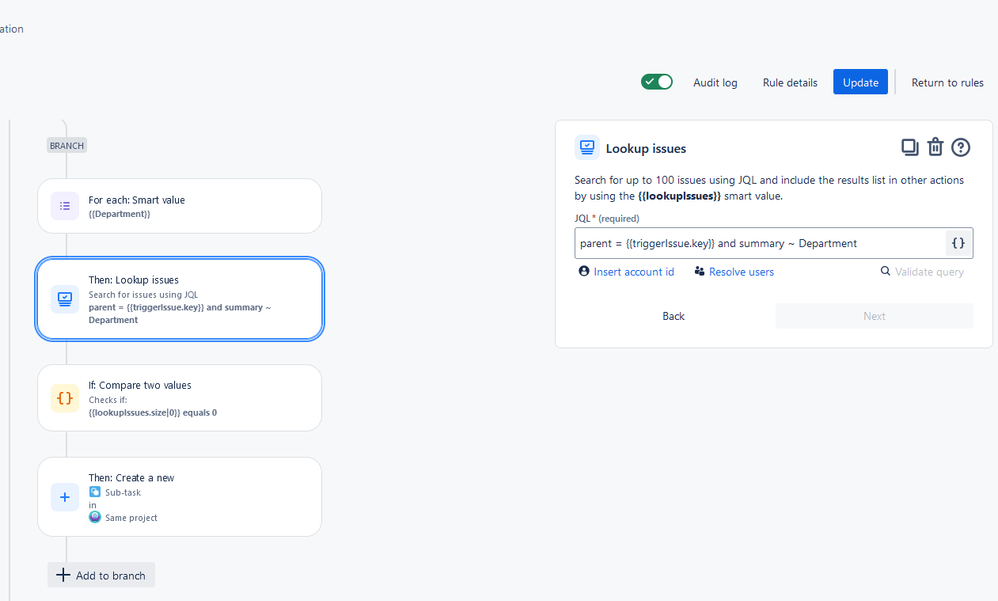The image size is (998, 601).
Task: Insert smart value braces in JQL field
Action: click(x=958, y=243)
